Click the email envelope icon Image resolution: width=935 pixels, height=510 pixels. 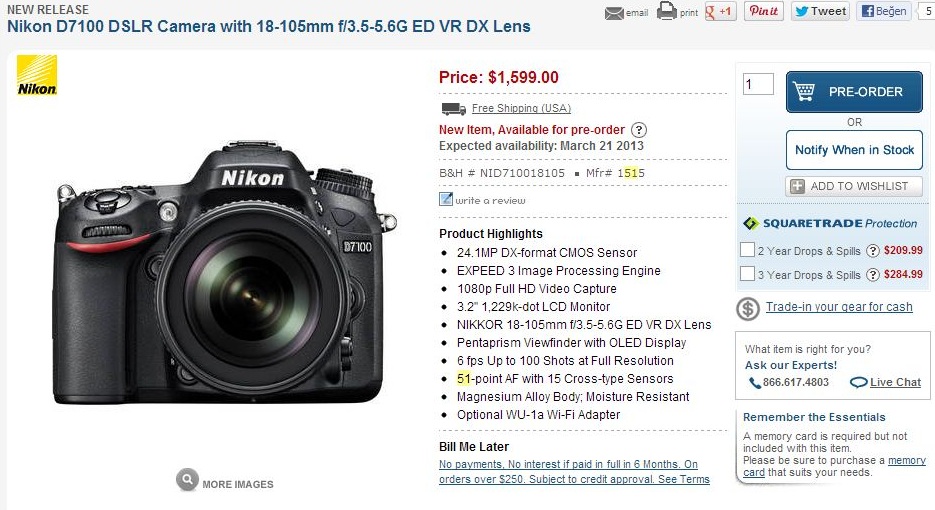pos(614,13)
